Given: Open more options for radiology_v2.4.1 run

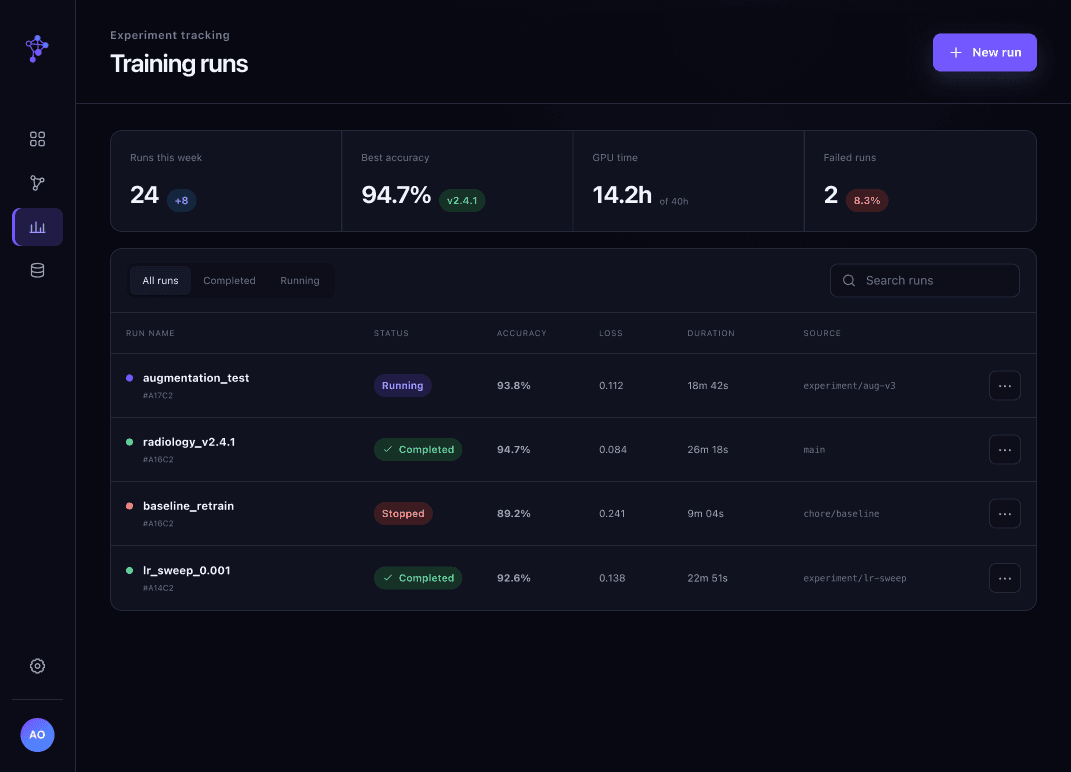Looking at the screenshot, I should [x=1005, y=450].
